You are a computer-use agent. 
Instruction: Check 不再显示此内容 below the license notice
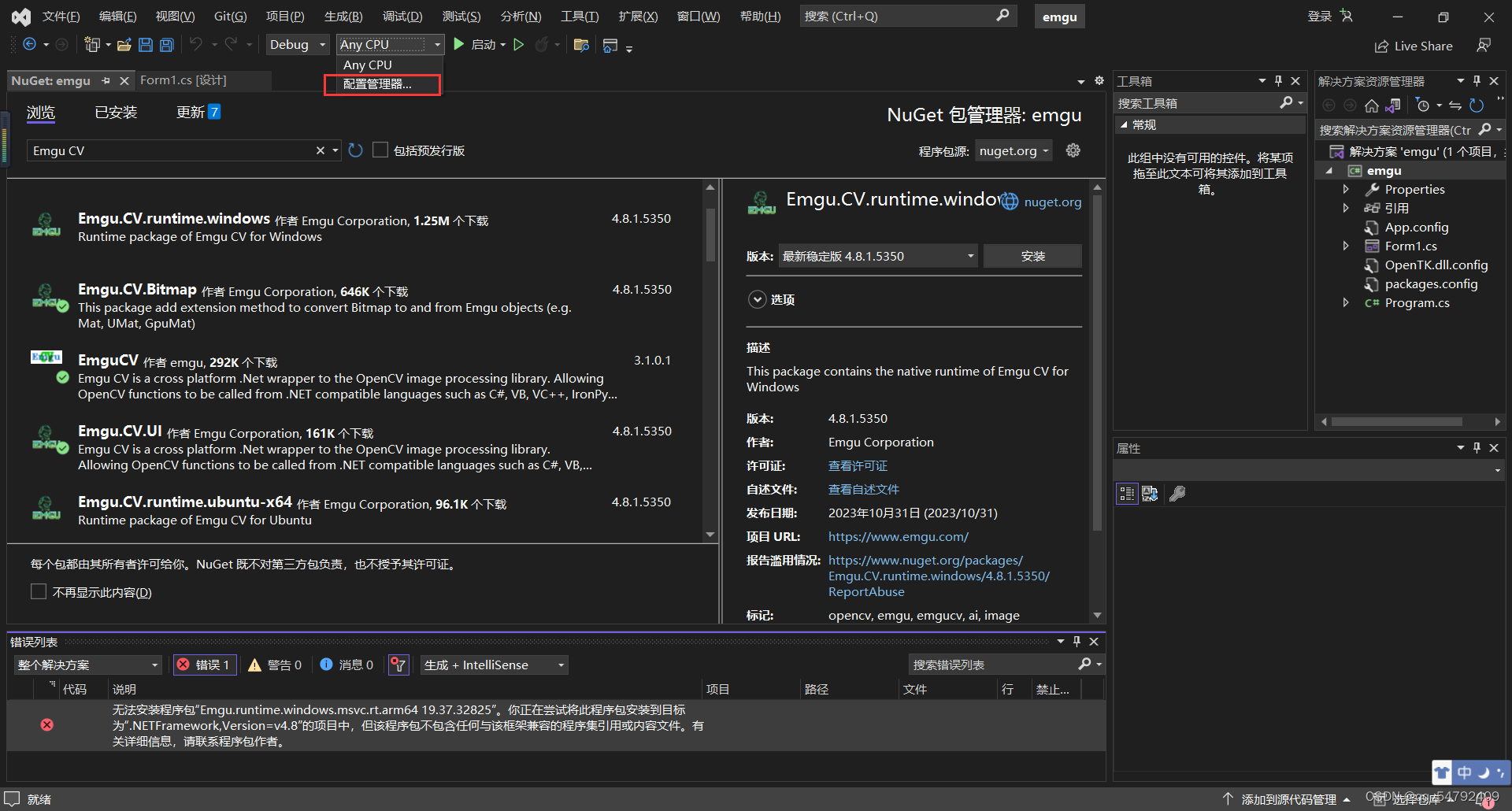pyautogui.click(x=38, y=591)
